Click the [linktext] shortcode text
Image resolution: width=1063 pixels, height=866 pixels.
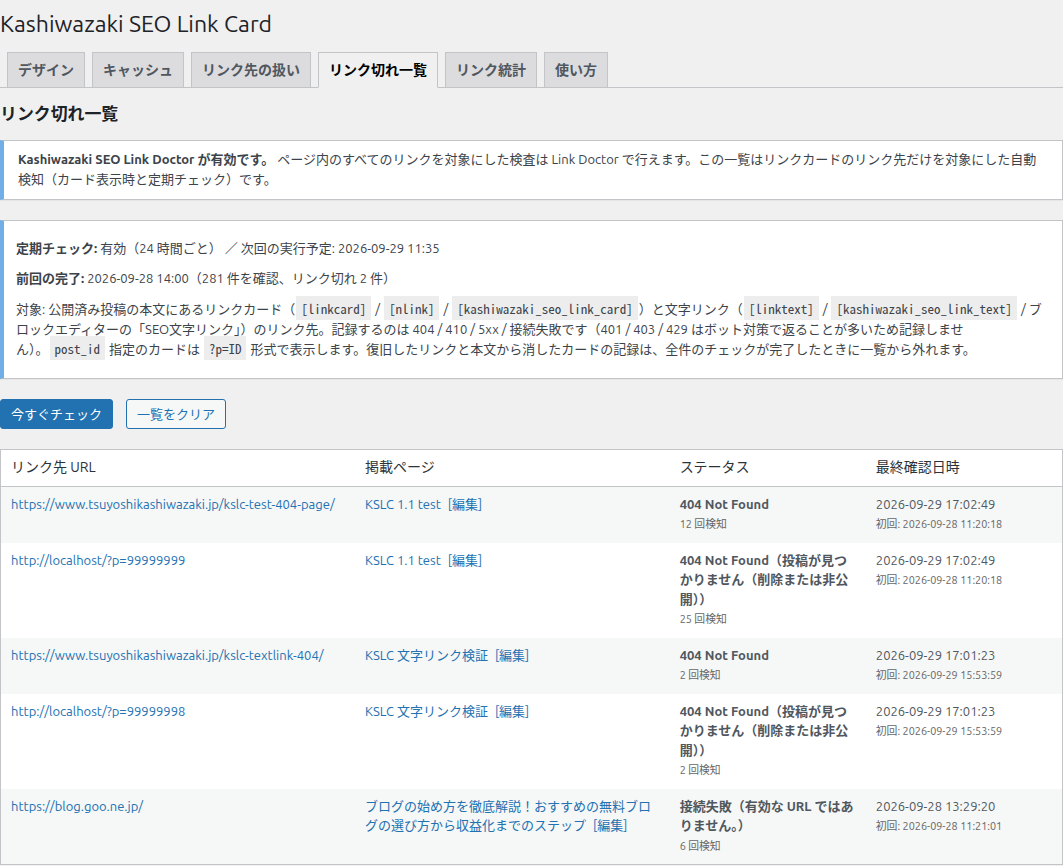[781, 310]
